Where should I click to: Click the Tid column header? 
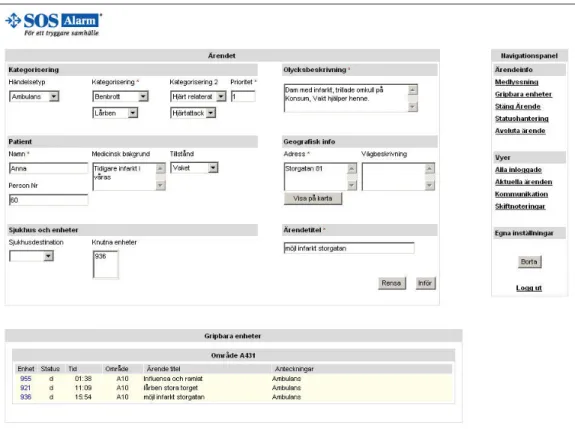[73, 368]
